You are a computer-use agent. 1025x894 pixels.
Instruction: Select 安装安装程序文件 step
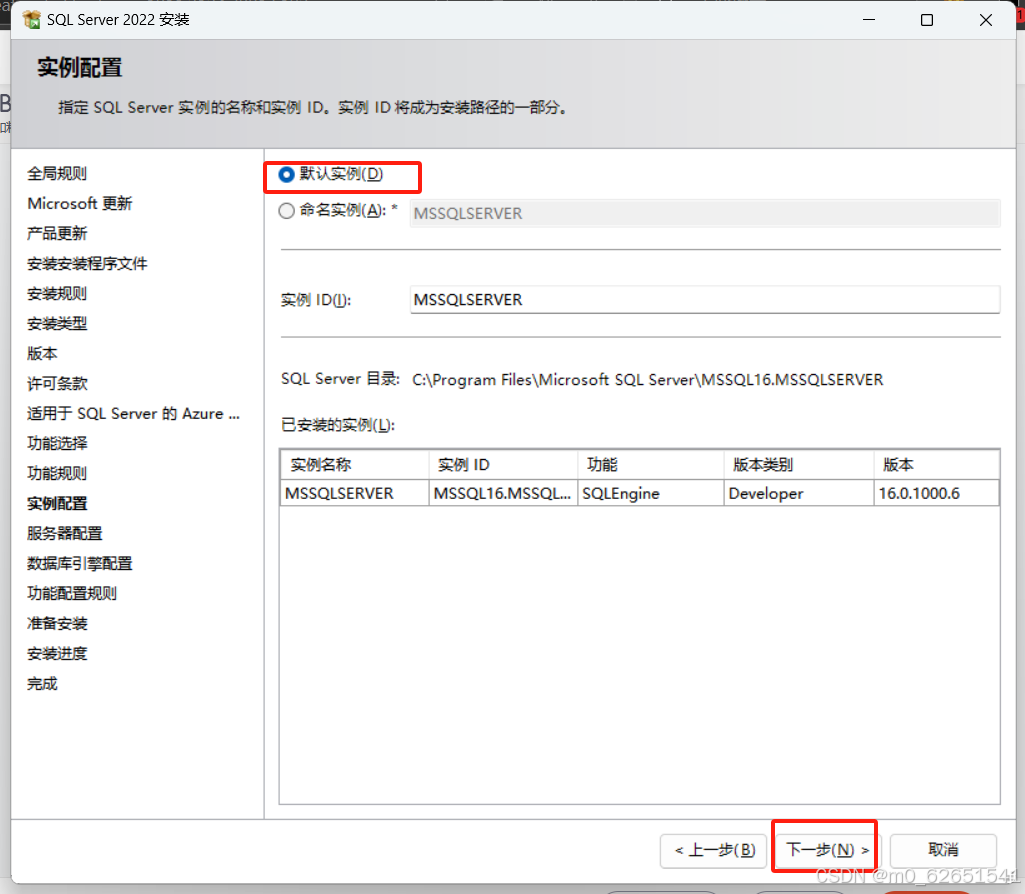87,263
